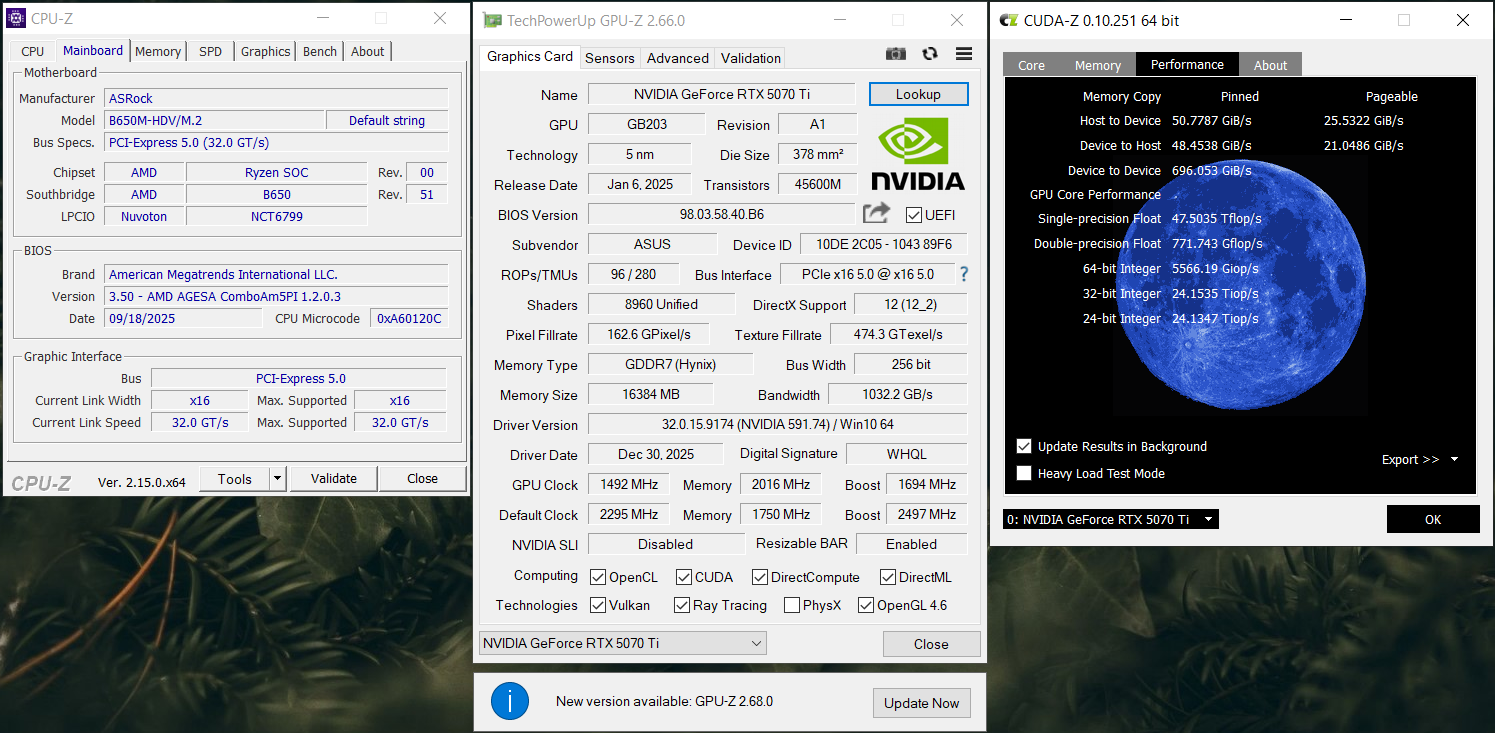The height and width of the screenshot is (733, 1495).
Task: Toggle the UEFI checkbox
Action: [x=913, y=215]
